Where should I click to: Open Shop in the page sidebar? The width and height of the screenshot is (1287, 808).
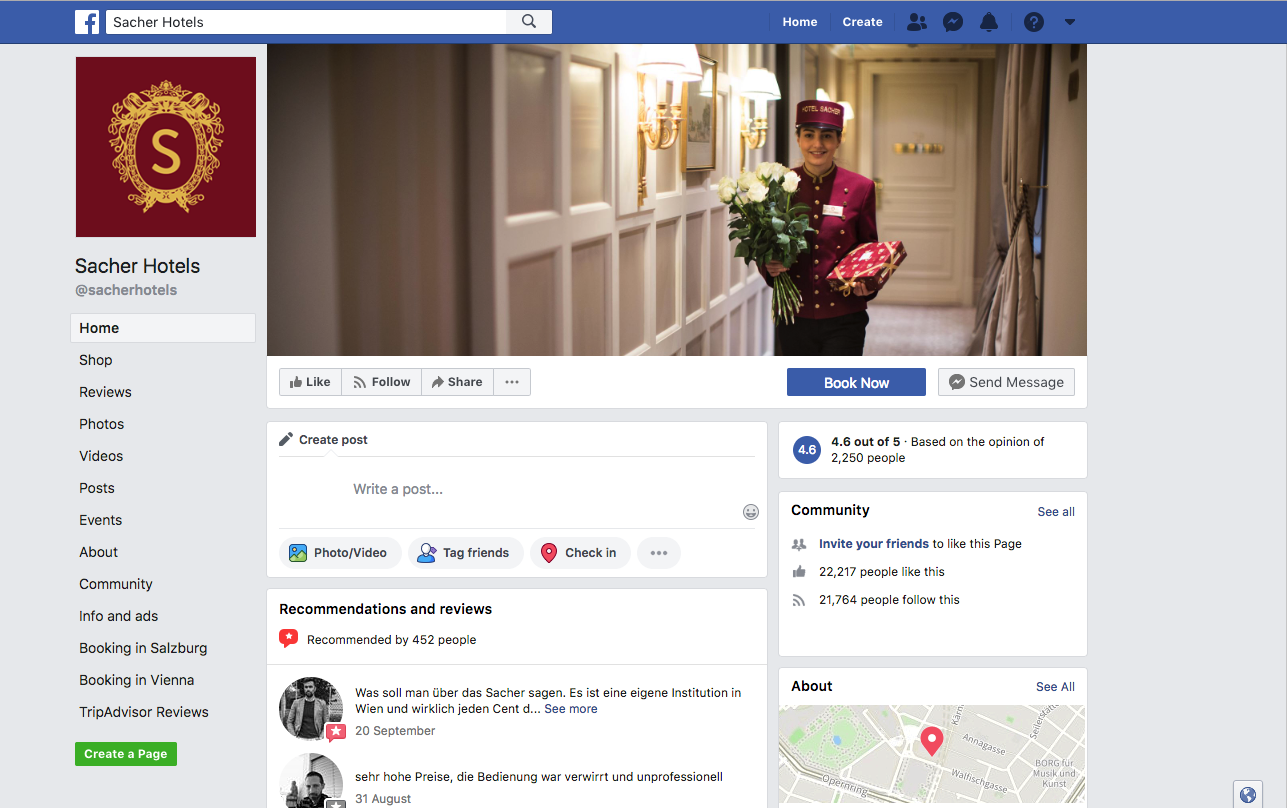[x=96, y=360]
